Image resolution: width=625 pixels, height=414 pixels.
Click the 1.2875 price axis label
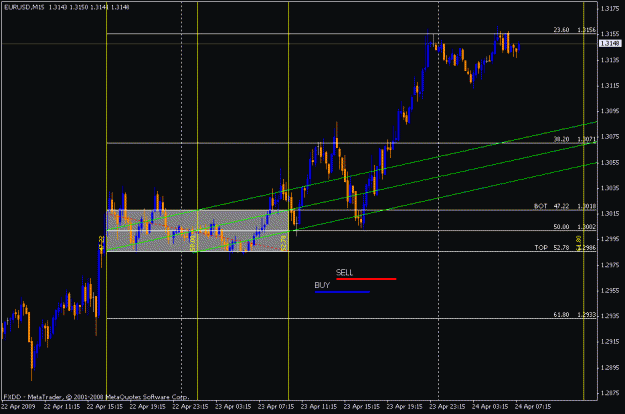(x=610, y=393)
